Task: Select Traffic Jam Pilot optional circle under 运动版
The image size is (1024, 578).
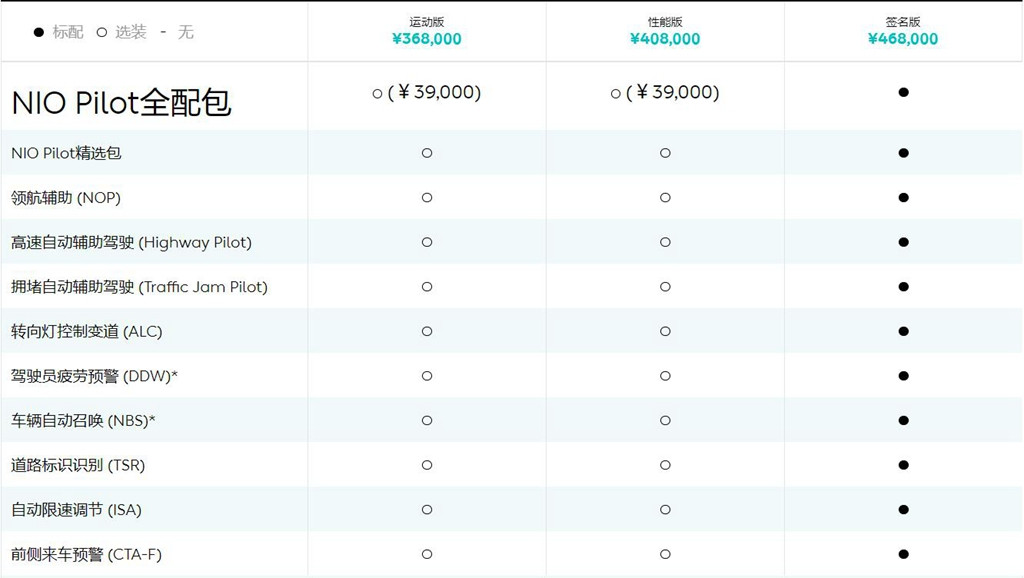Action: (426, 287)
